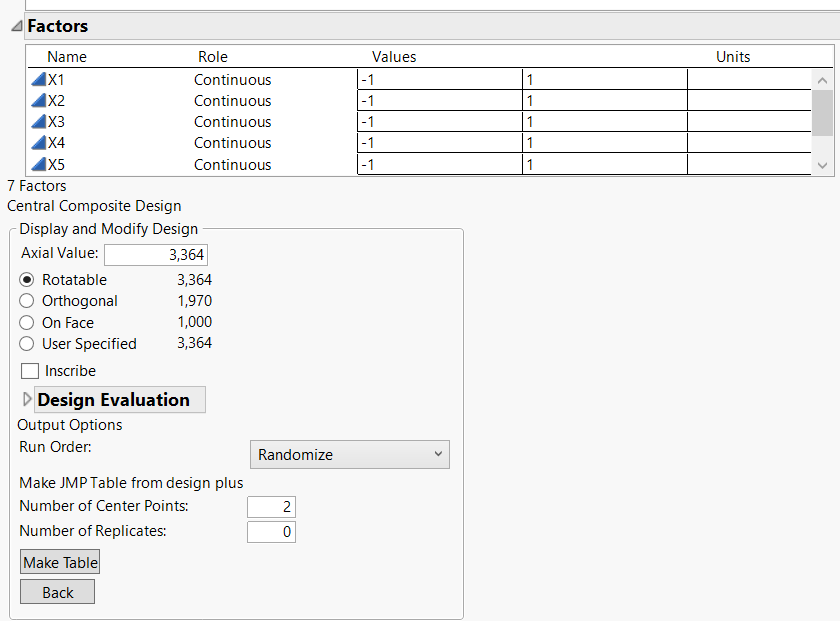Click the X3 Units cell

(x=749, y=122)
